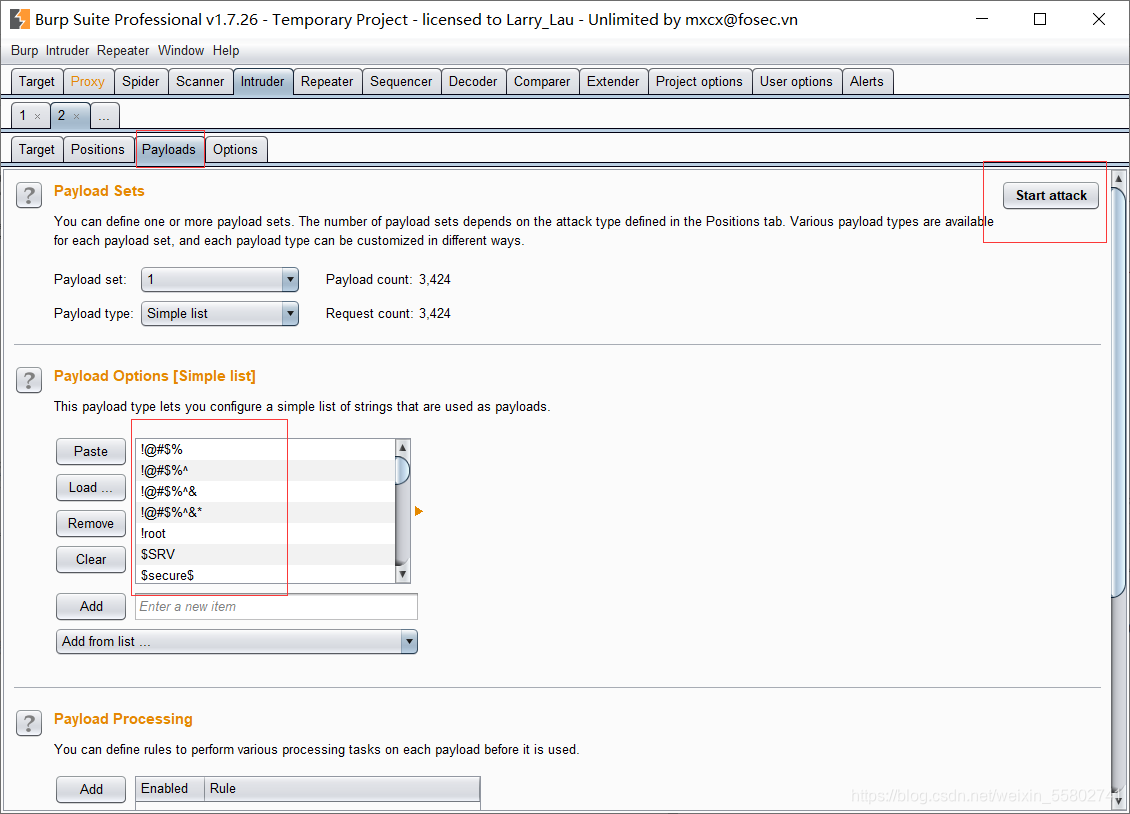This screenshot has width=1130, height=814.
Task: Select payload item !@#$%
Action: pos(265,450)
